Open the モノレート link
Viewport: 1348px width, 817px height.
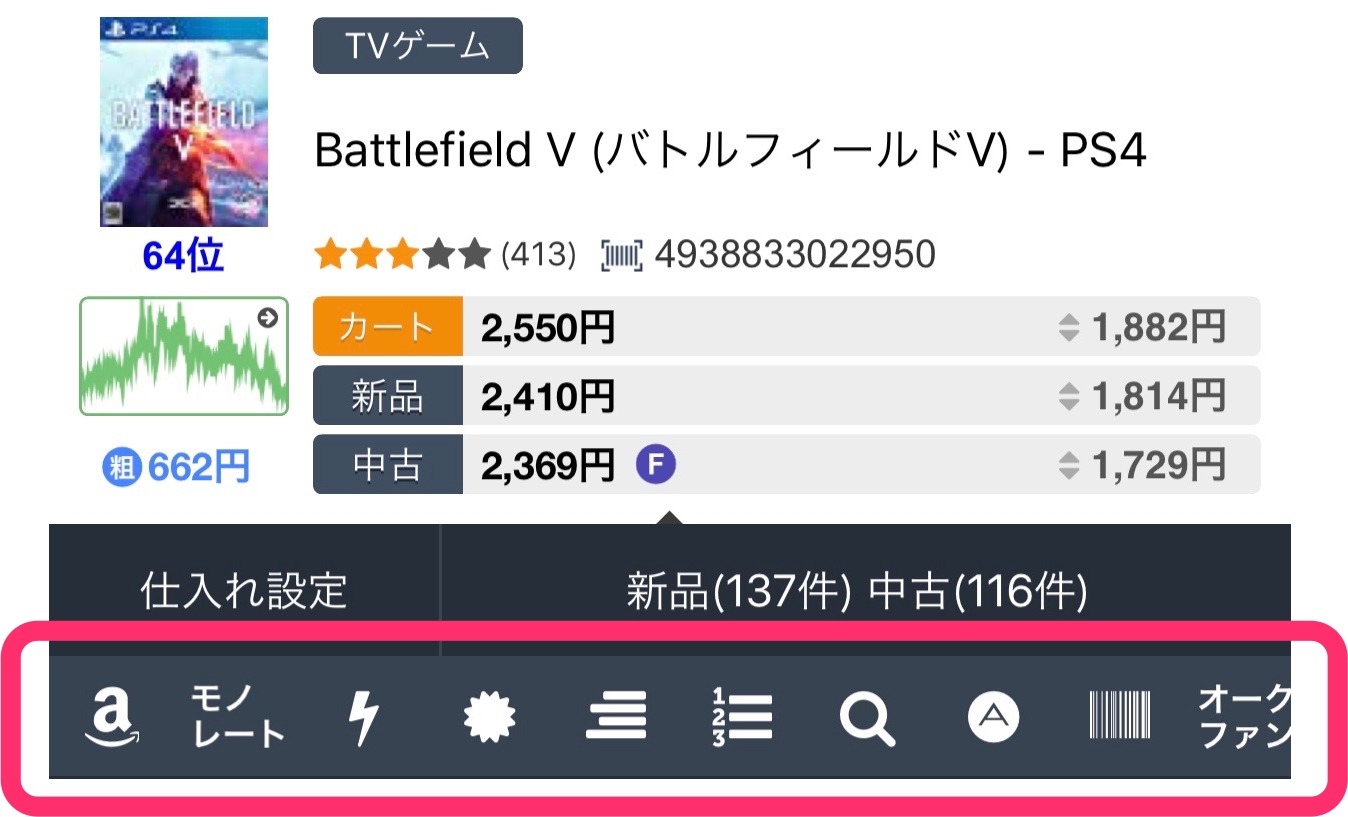point(237,717)
